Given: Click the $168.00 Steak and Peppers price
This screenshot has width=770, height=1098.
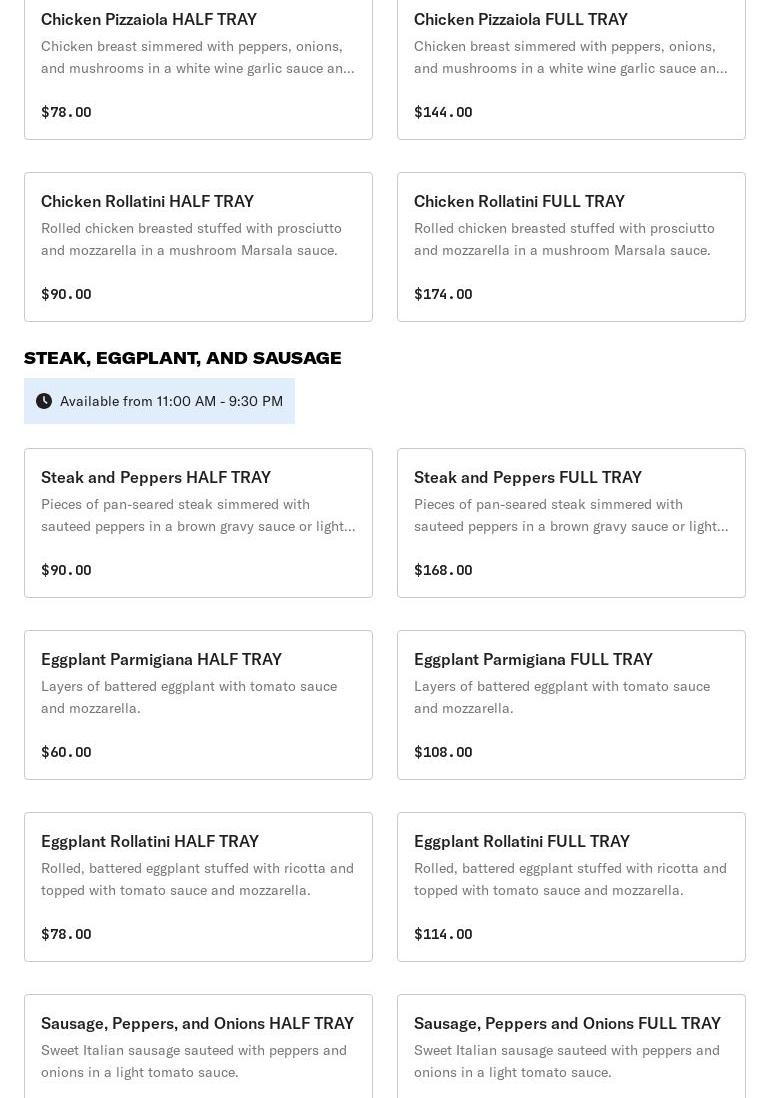Looking at the screenshot, I should click(443, 570).
